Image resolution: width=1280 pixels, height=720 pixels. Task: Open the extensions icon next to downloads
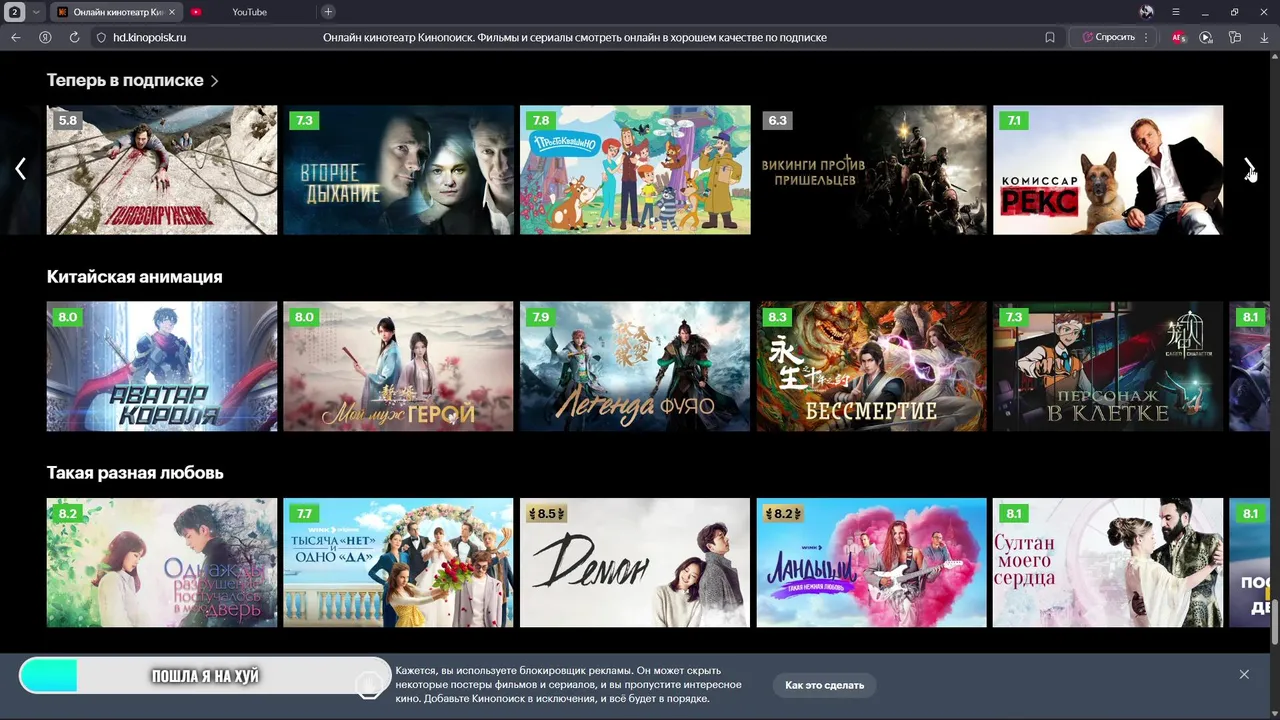tap(1235, 37)
